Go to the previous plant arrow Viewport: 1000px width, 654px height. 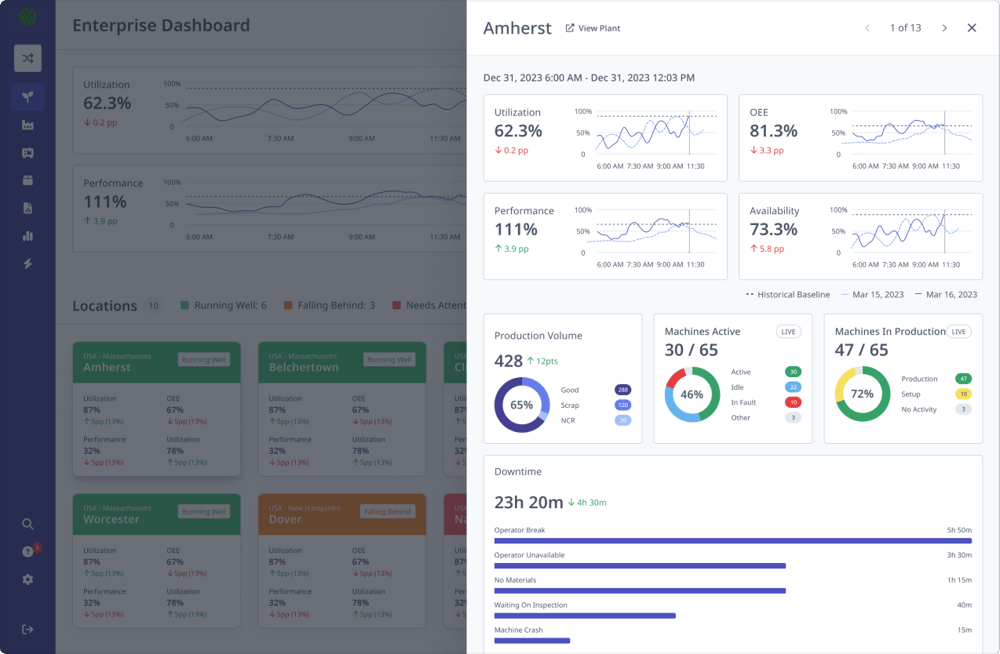[867, 28]
